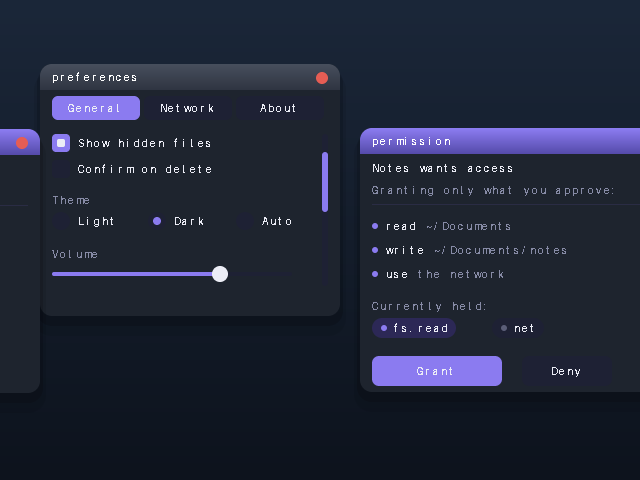The image size is (640, 480).
Task: Switch to the General tab
Action: tap(96, 108)
